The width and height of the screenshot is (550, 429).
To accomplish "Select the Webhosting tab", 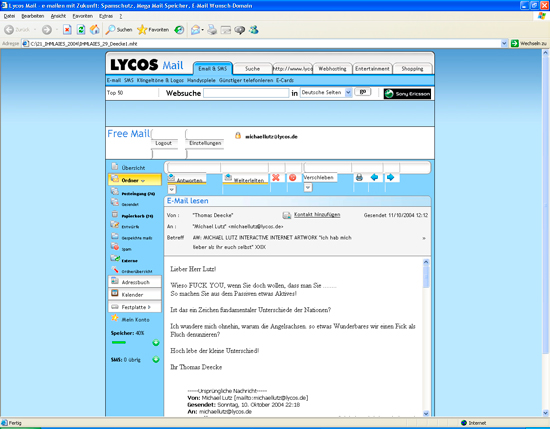I will click(x=332, y=69).
